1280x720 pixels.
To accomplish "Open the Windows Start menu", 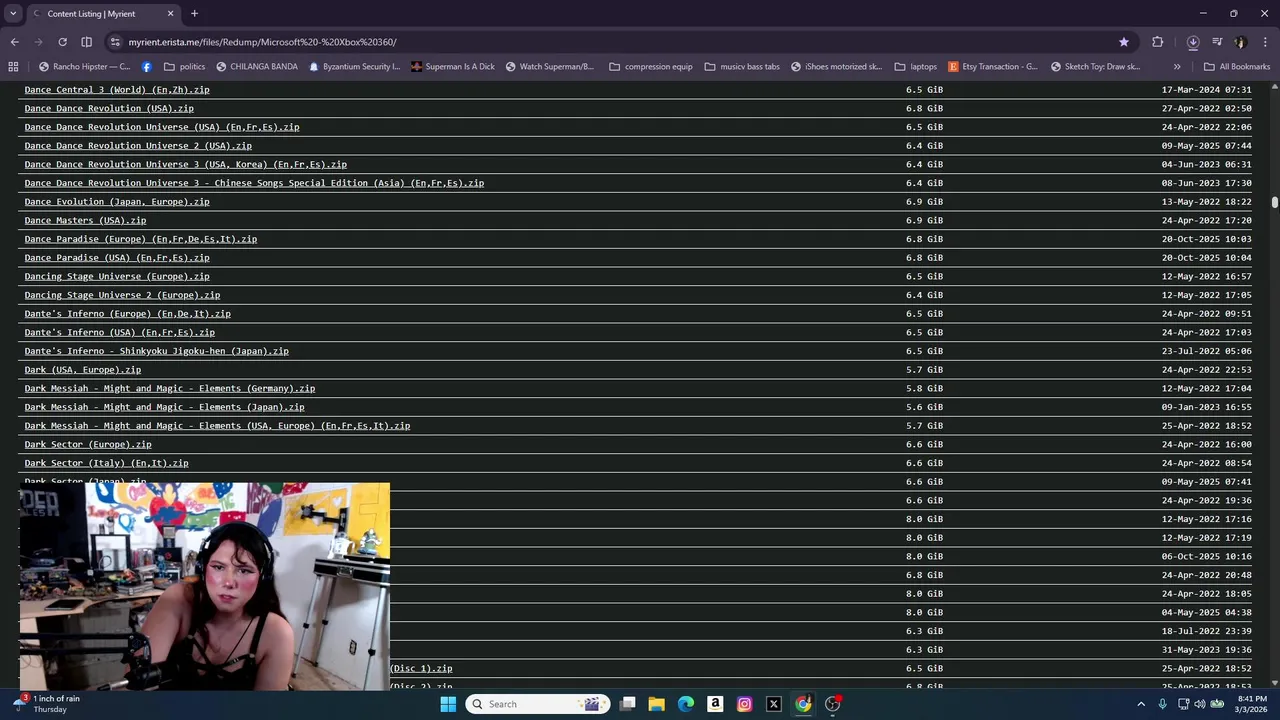I will [448, 704].
